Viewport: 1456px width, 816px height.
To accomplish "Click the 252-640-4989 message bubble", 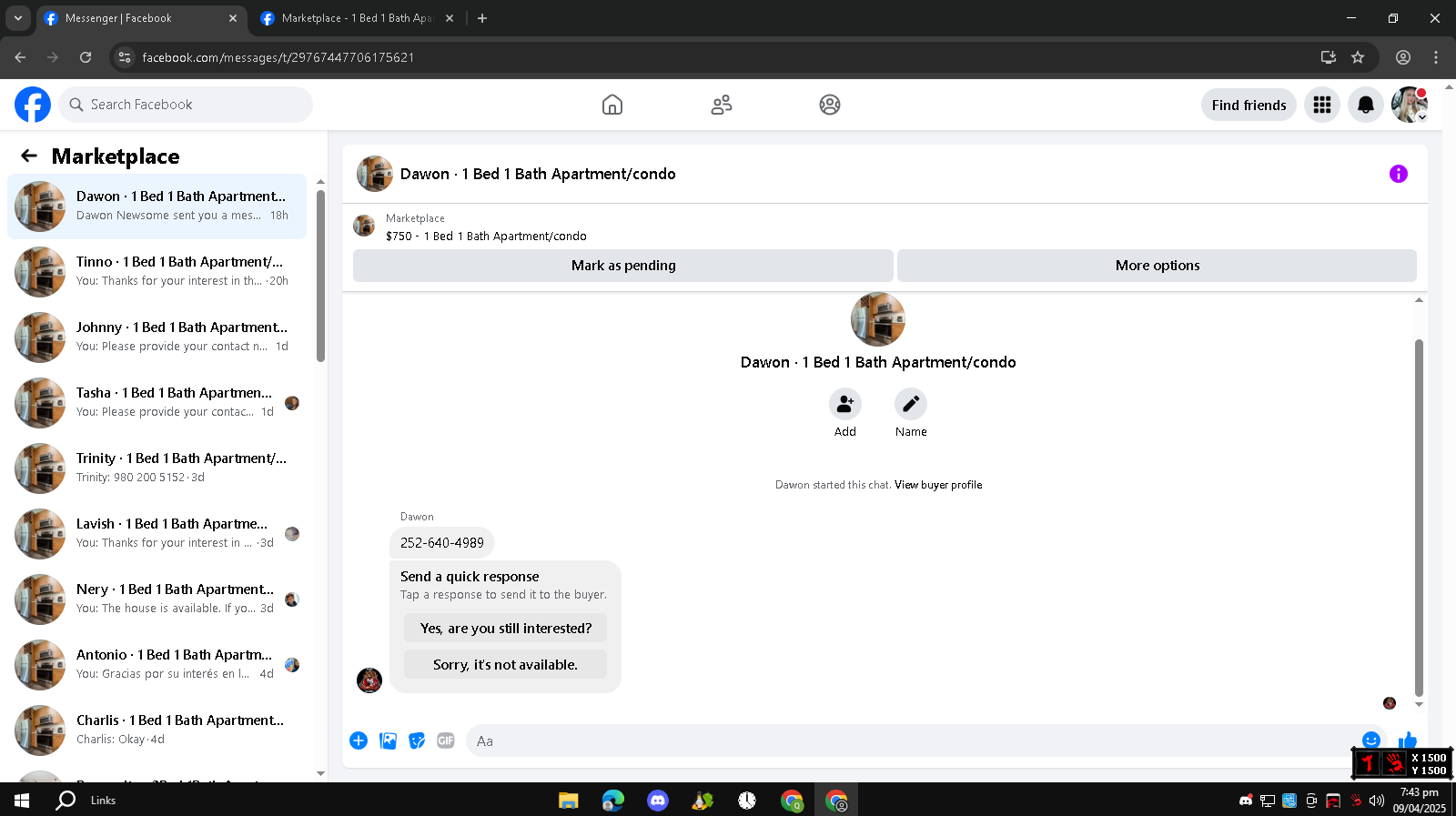I will (442, 543).
